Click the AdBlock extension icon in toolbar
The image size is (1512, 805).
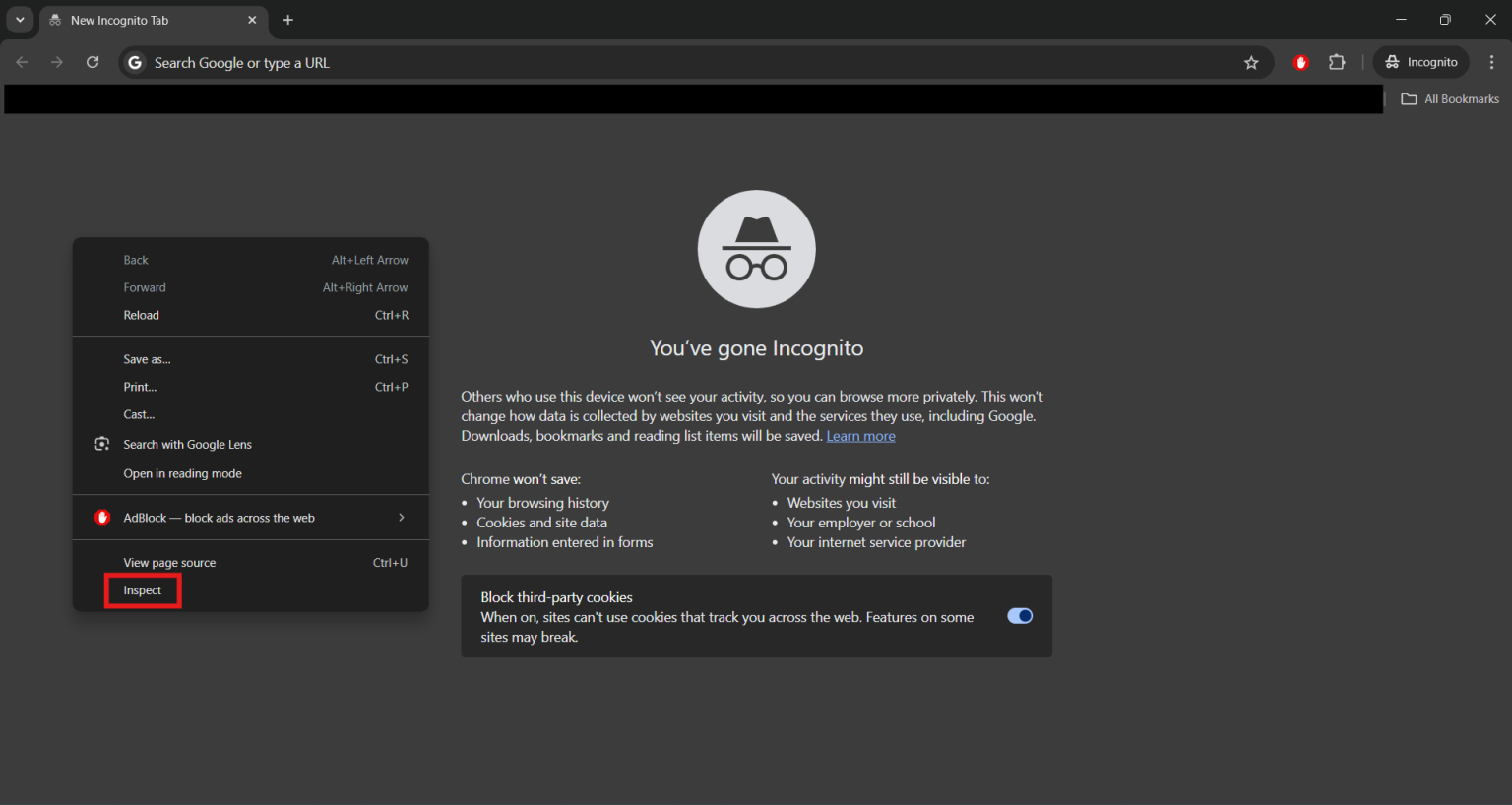point(1300,63)
